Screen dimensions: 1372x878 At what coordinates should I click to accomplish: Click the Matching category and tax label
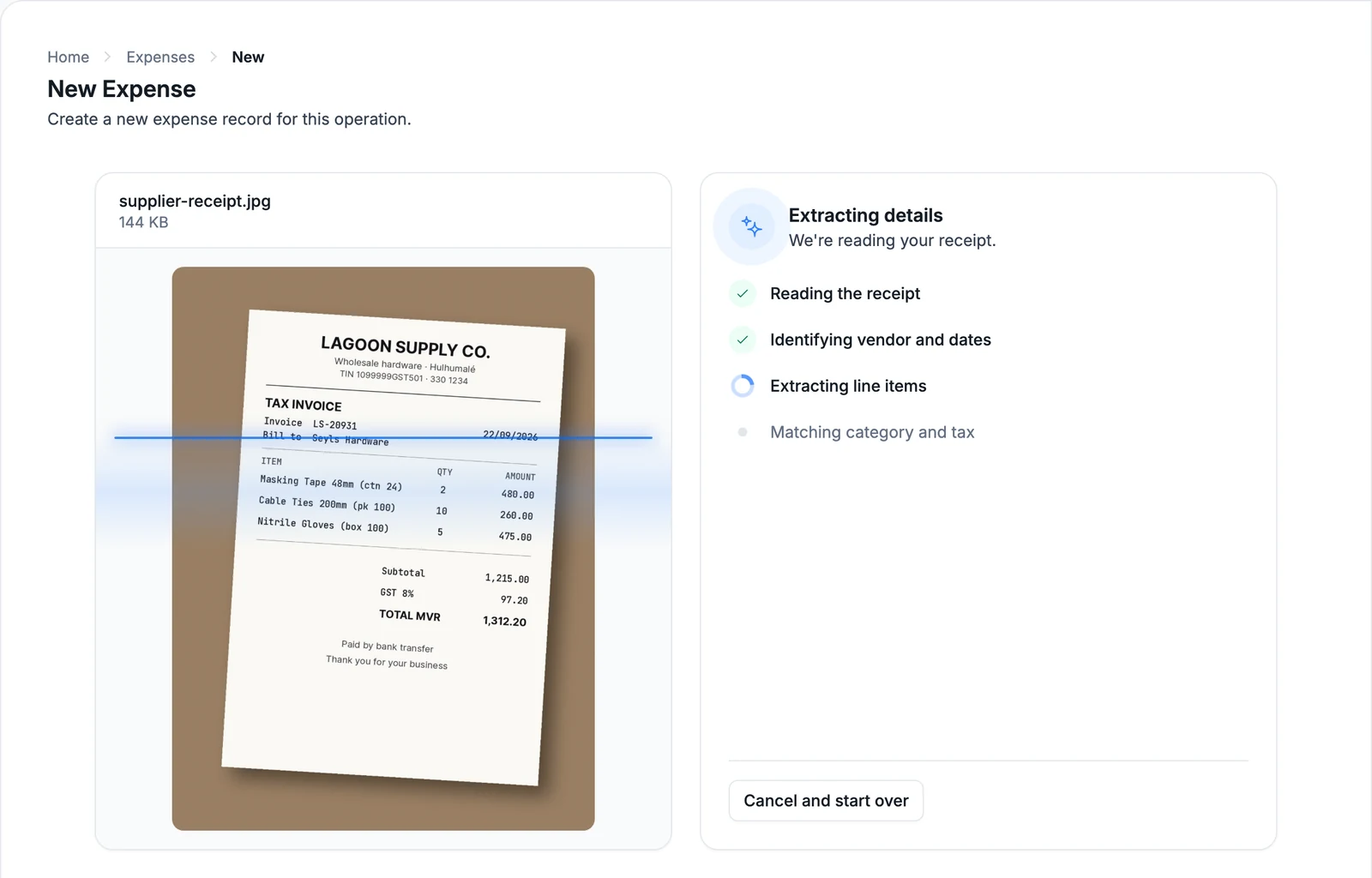tap(872, 432)
